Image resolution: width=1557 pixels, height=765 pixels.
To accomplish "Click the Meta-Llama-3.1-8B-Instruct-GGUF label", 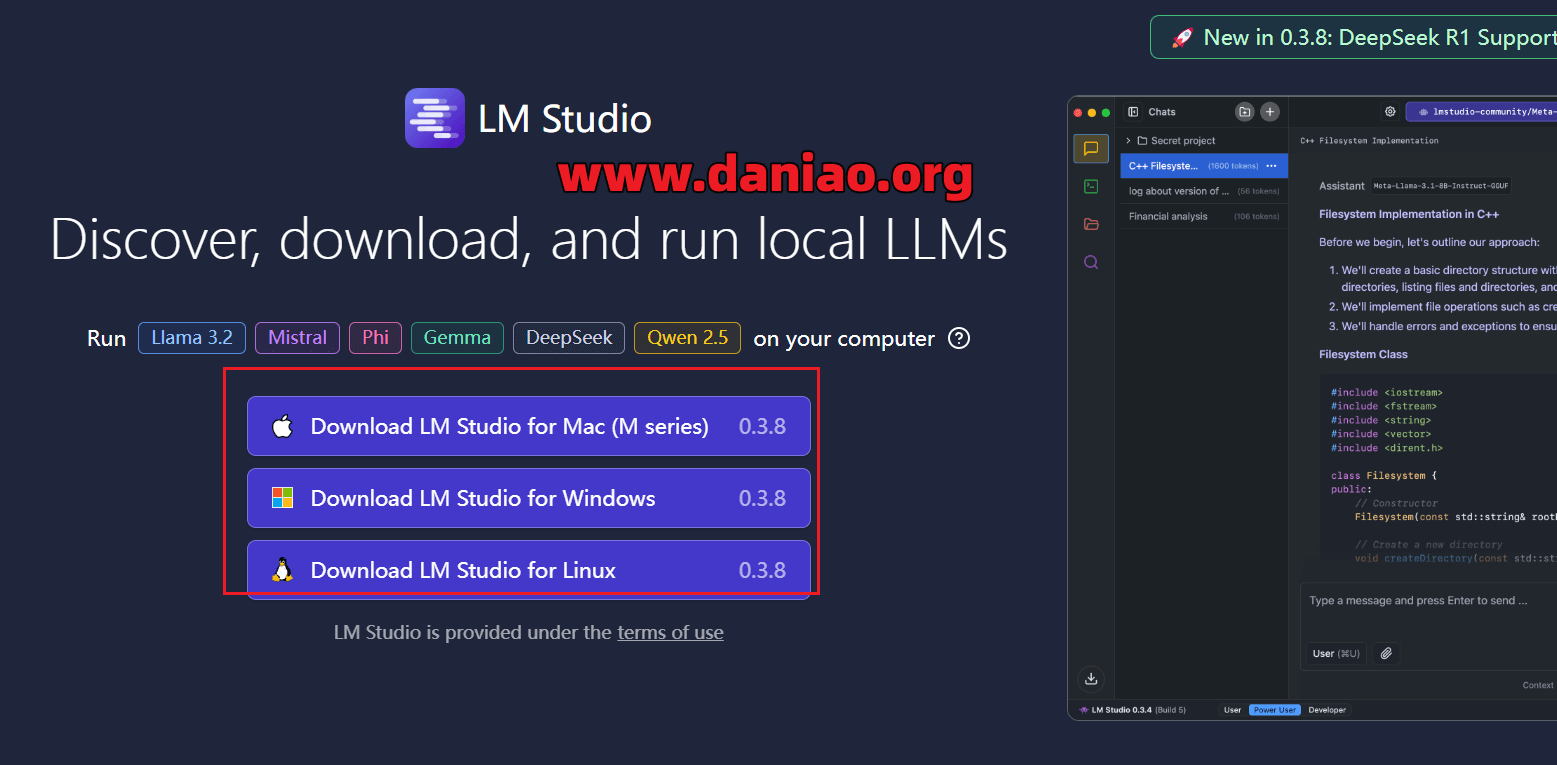I will [x=1439, y=186].
